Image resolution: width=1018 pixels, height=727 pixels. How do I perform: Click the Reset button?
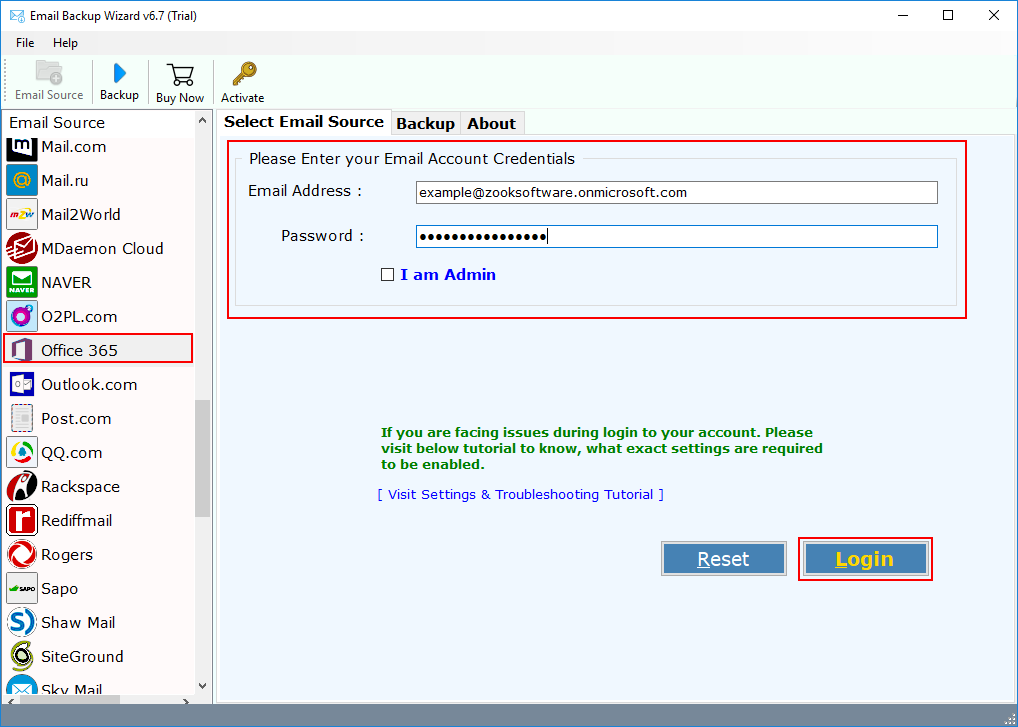pos(723,559)
